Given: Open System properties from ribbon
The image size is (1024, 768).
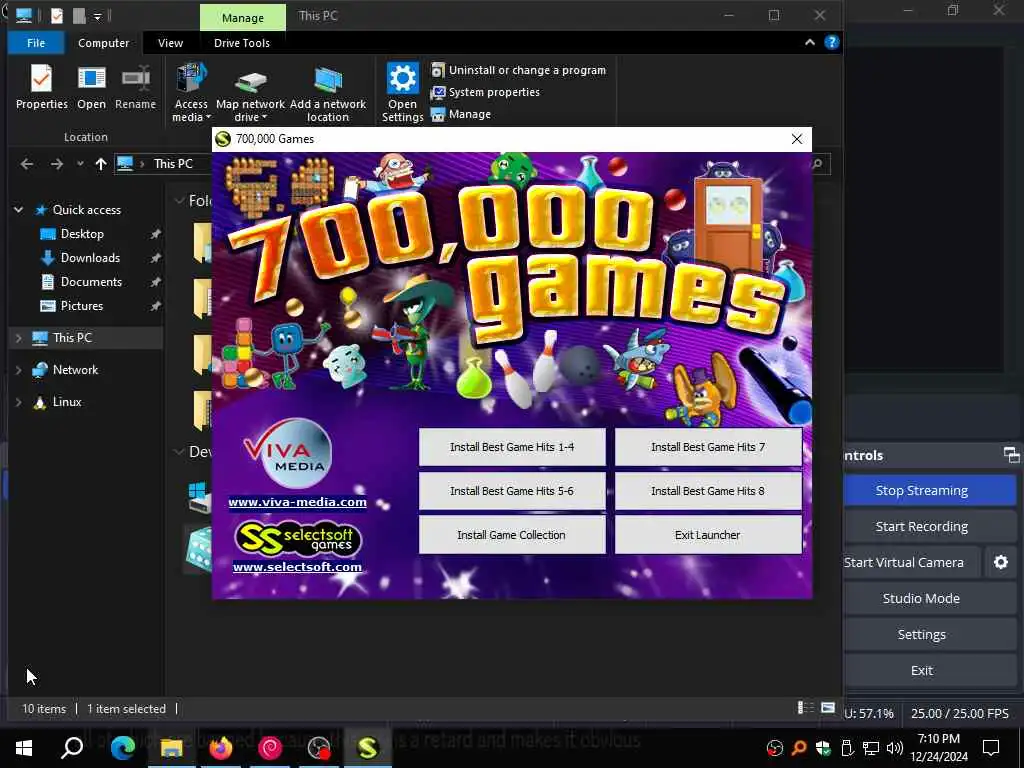Looking at the screenshot, I should 485,92.
